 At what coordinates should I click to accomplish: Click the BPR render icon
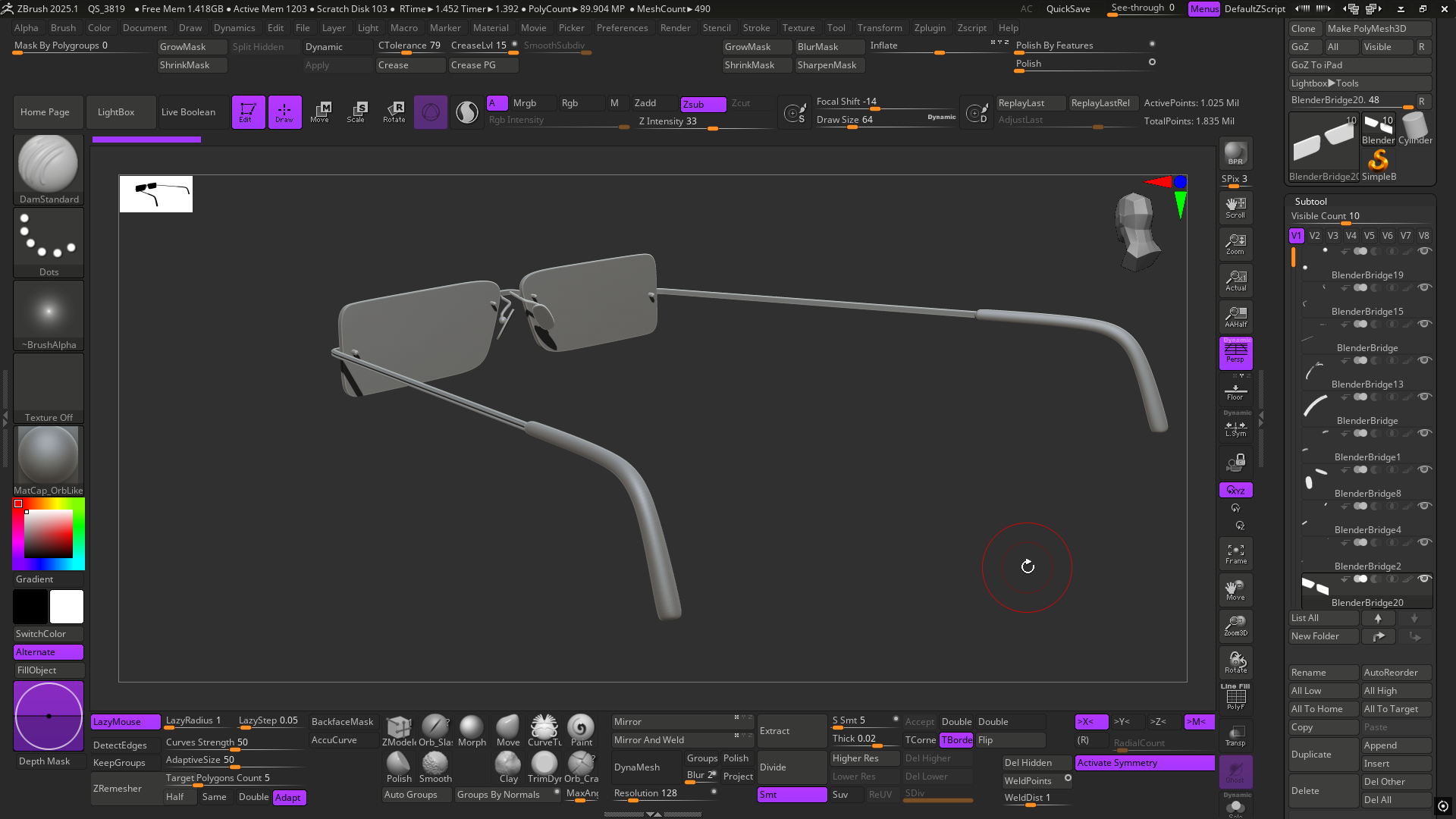coord(1235,154)
